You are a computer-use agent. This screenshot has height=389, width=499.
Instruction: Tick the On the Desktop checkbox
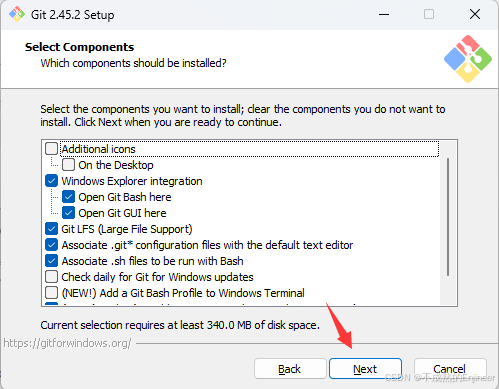point(68,165)
